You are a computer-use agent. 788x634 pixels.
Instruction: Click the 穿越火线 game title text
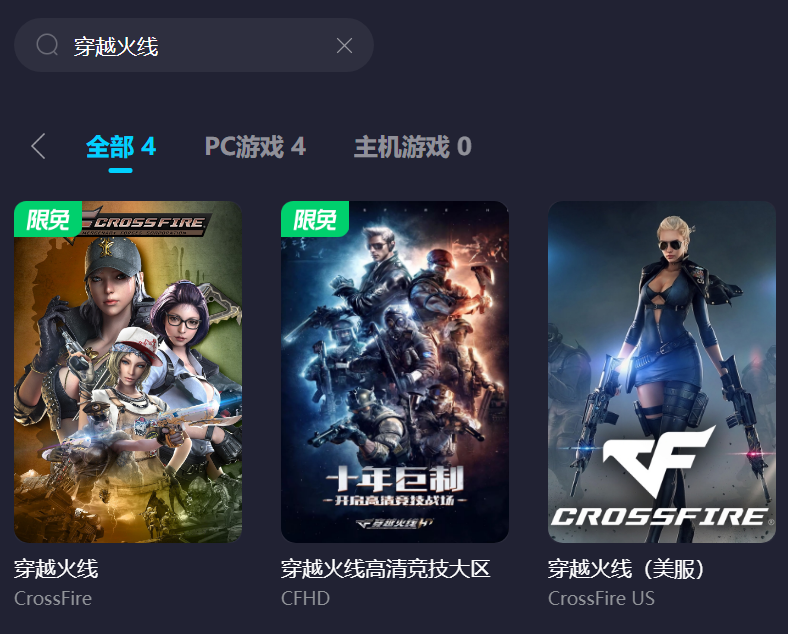(x=56, y=569)
